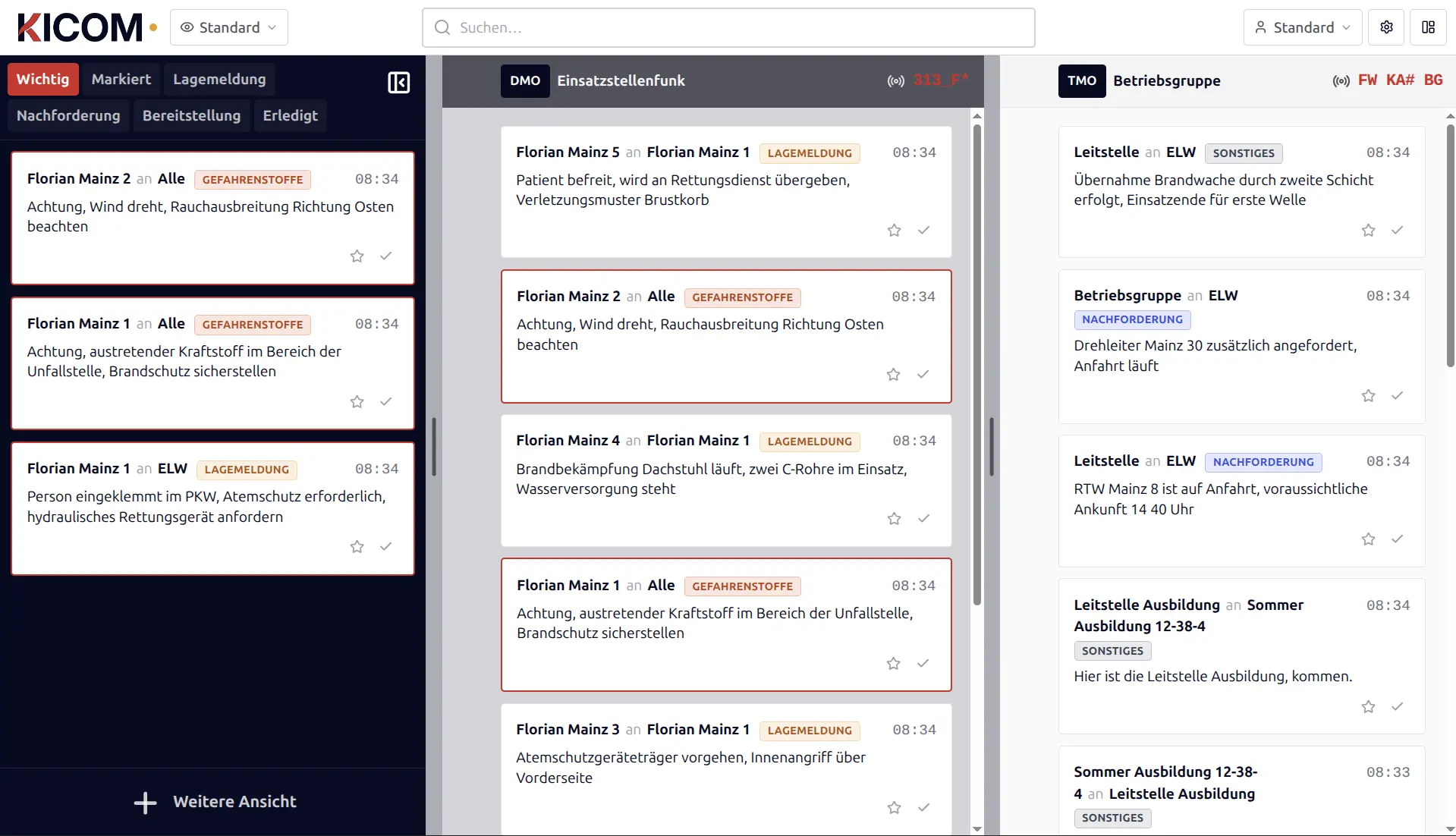This screenshot has height=836, width=1456.
Task: Star 'Hier ist die Leitstelle Ausbildung' message
Action: click(1368, 706)
